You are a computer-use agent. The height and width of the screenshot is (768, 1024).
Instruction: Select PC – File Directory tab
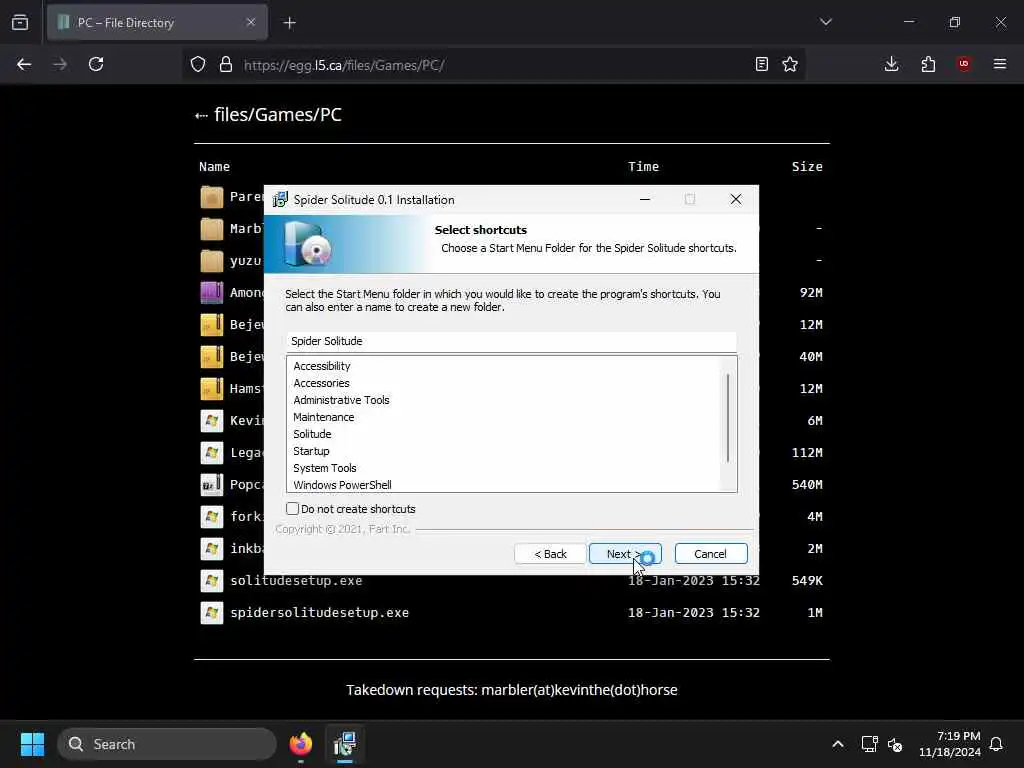pyautogui.click(x=157, y=23)
